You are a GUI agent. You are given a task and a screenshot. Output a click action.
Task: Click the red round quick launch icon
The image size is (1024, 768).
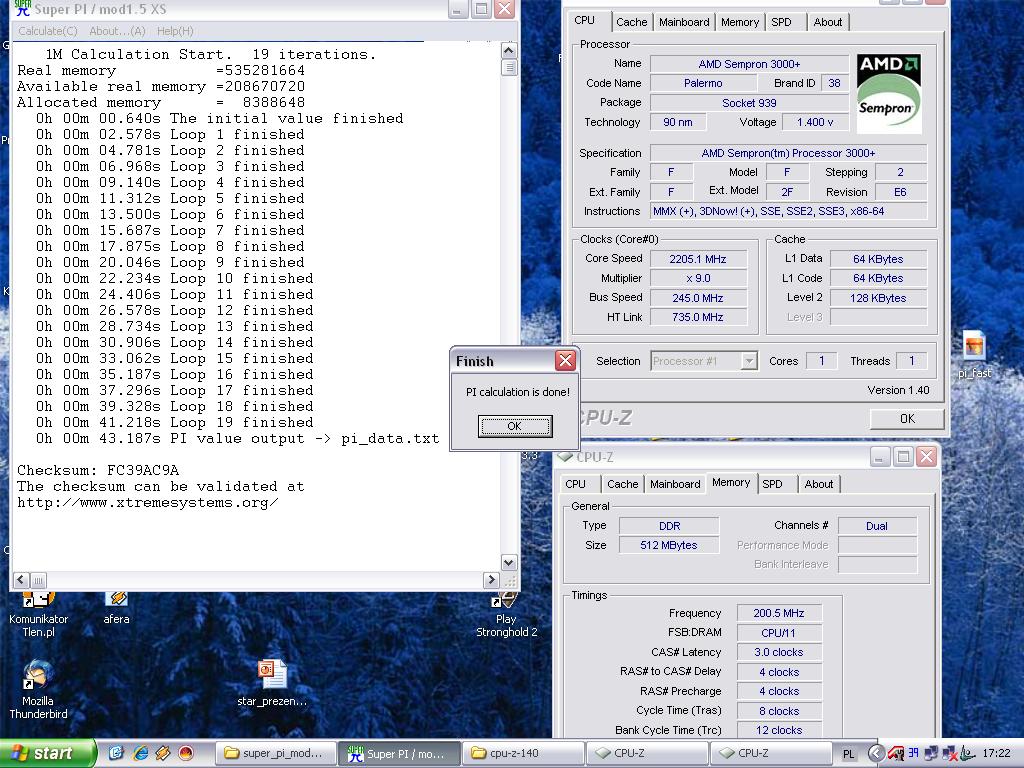[186, 753]
